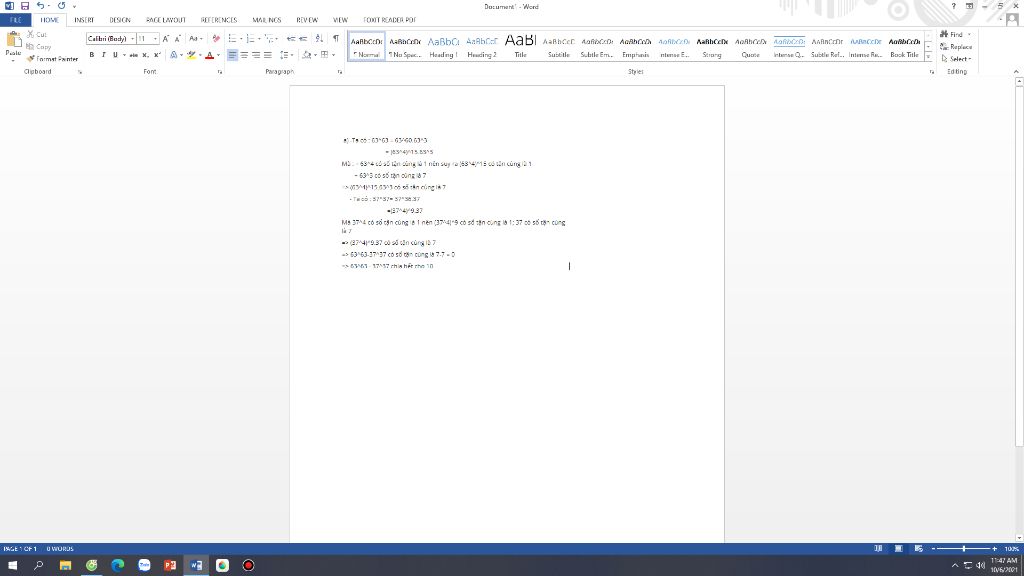
Task: Click the page count status indicator
Action: click(20, 549)
